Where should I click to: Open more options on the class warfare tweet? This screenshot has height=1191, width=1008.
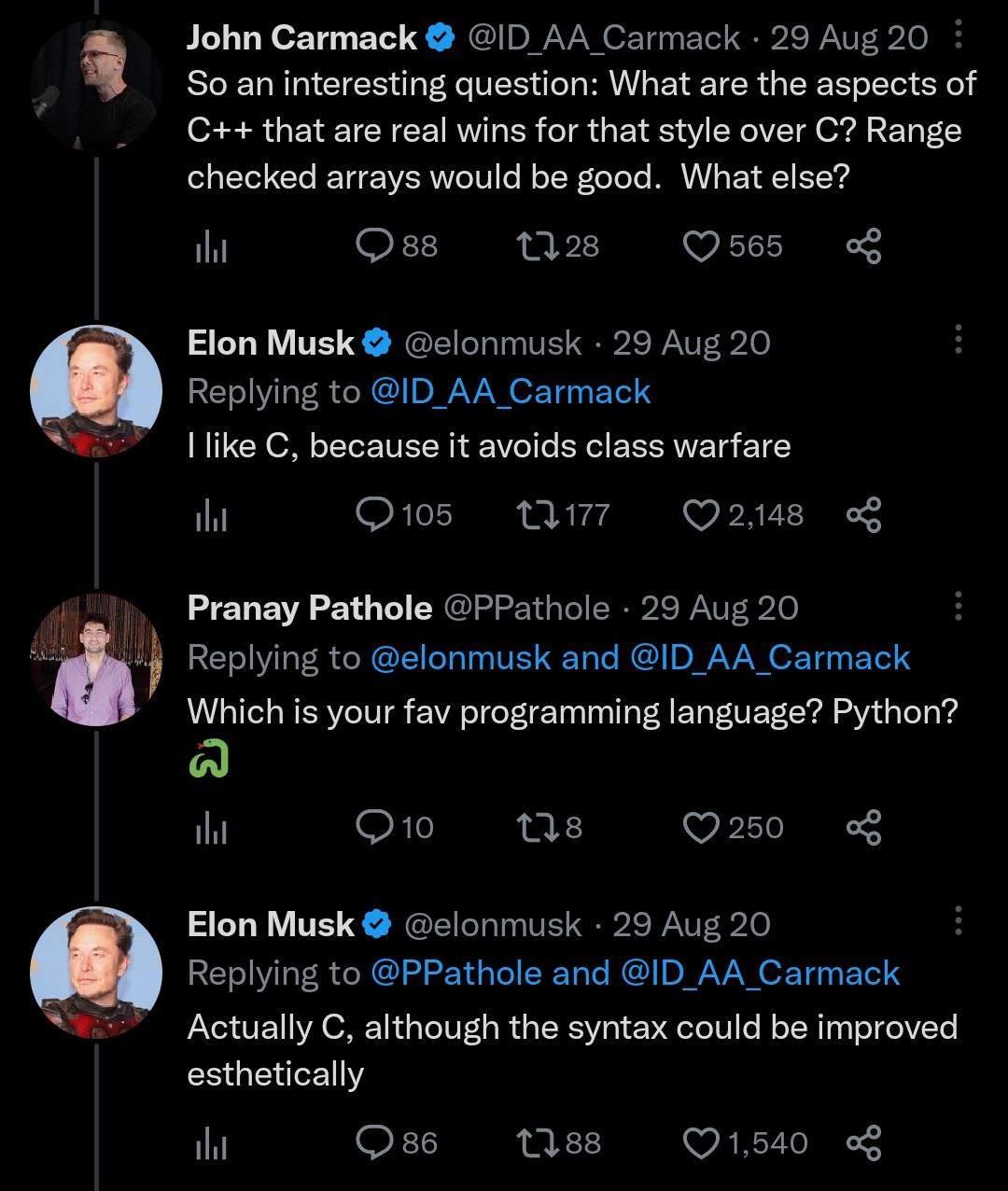958,343
